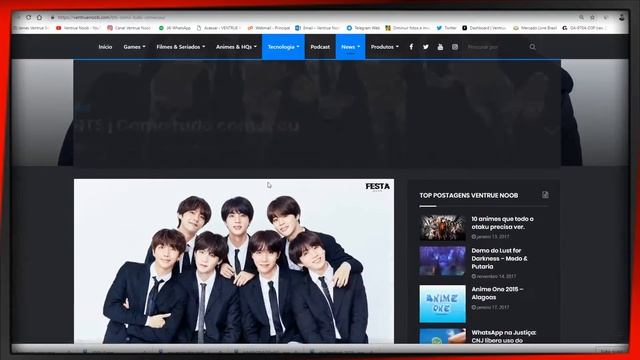The width and height of the screenshot is (640, 360).
Task: Open post 'WhatsApp na Justiça' link
Action: 504,336
